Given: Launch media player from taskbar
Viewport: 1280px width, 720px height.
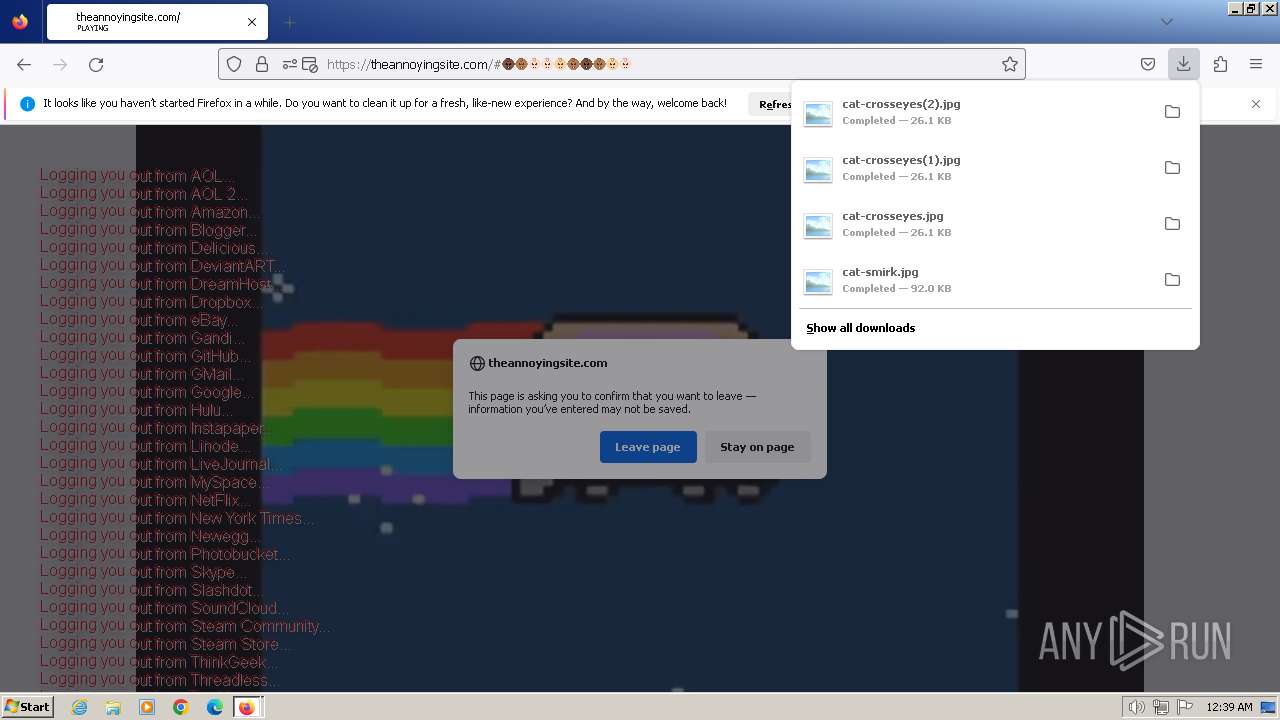Looking at the screenshot, I should pos(147,707).
